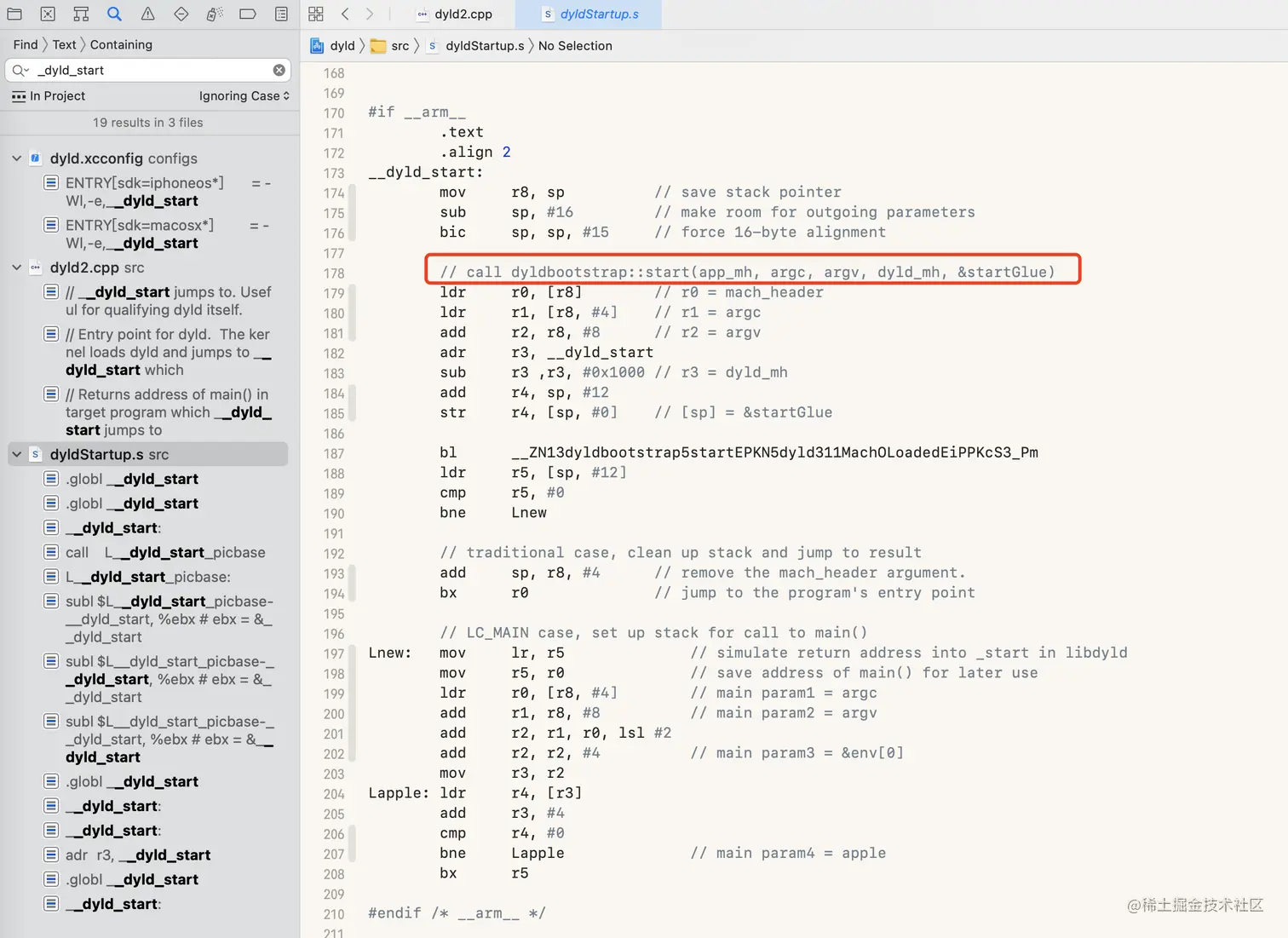Image resolution: width=1288 pixels, height=938 pixels.
Task: Click the '__dyld_start:' label on line 173
Action: pos(426,172)
